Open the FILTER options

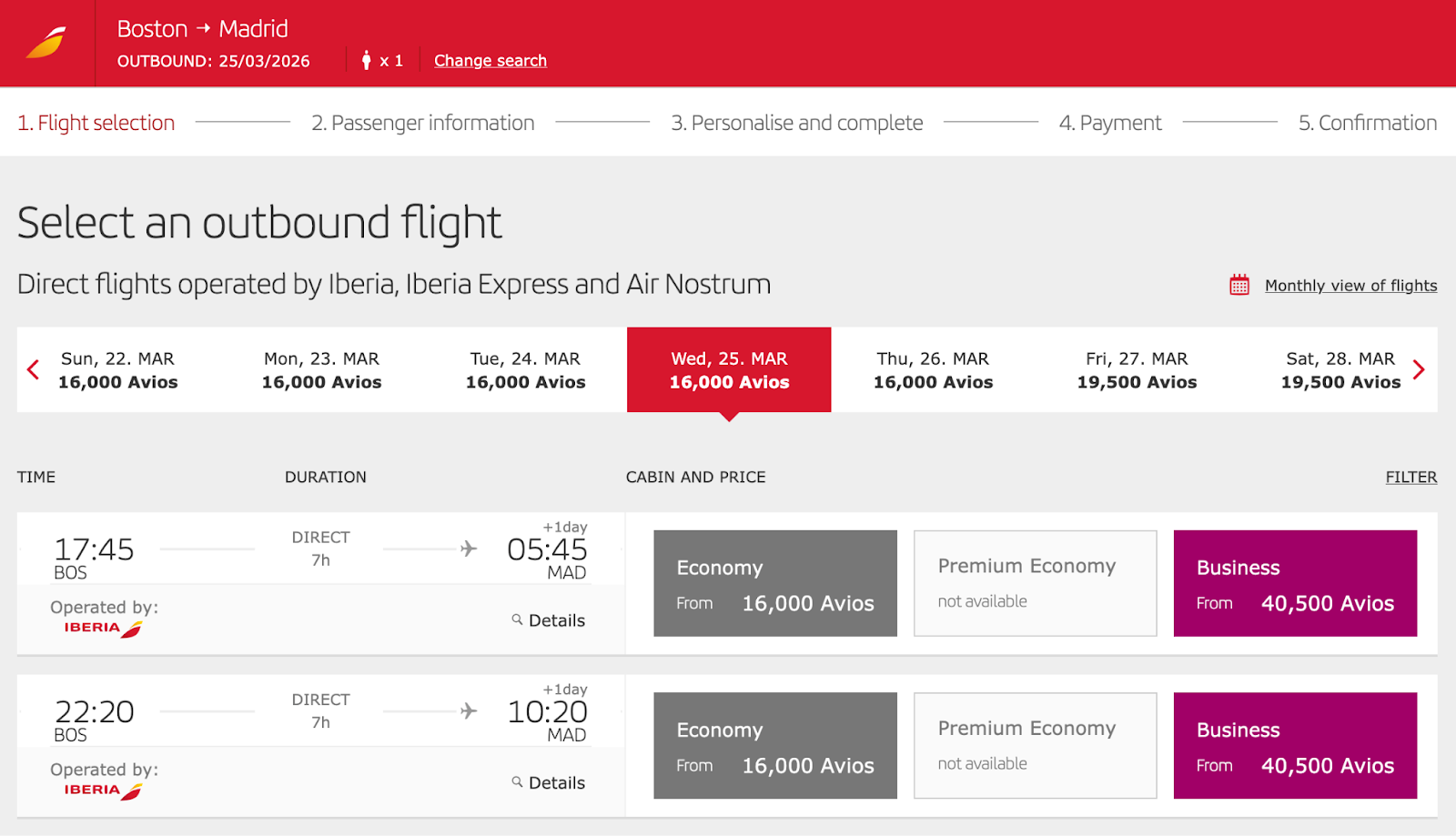pyautogui.click(x=1411, y=477)
